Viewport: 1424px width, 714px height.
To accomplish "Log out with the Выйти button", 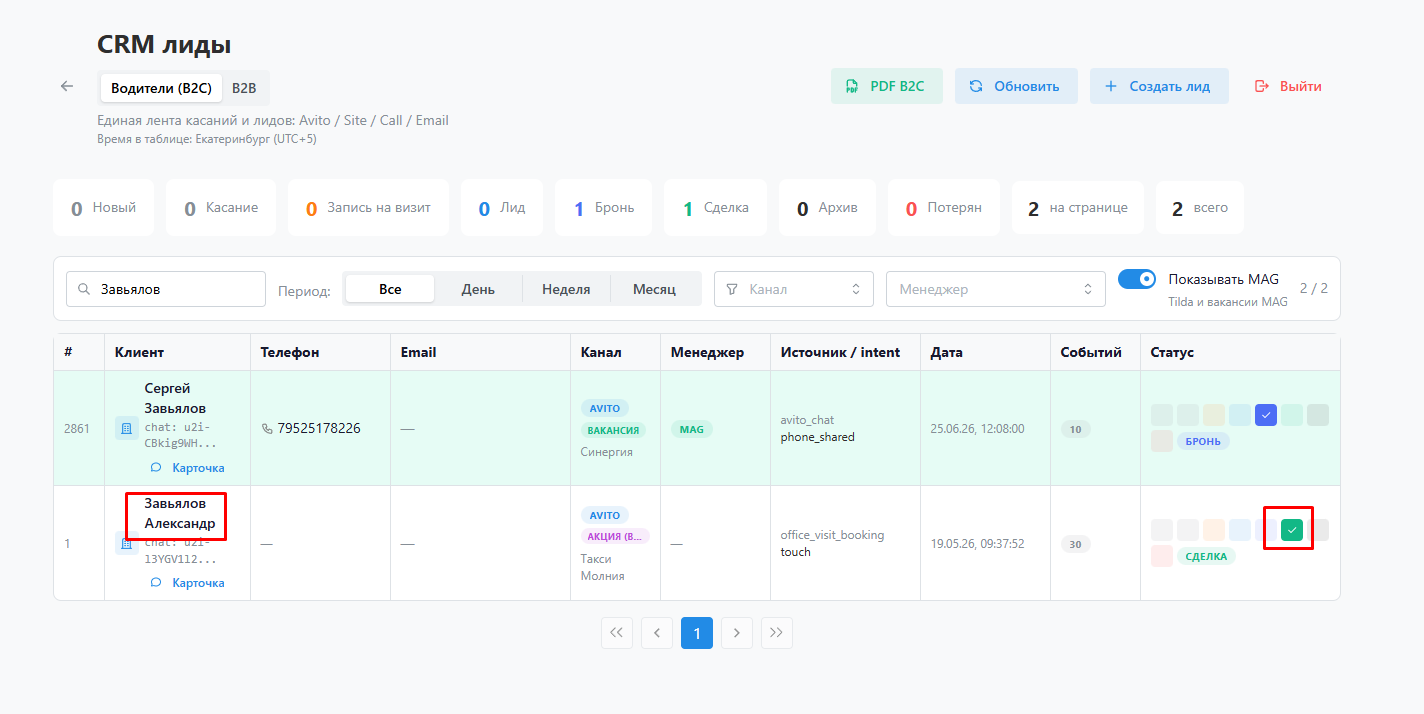I will pyautogui.click(x=1289, y=86).
